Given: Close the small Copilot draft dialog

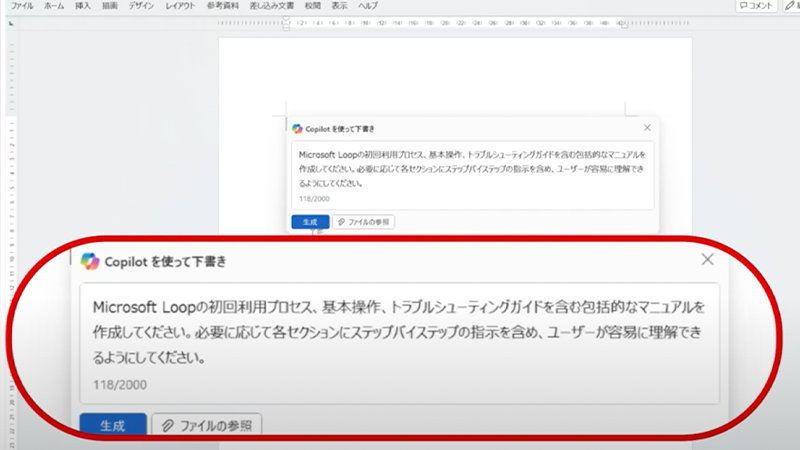Looking at the screenshot, I should 647,128.
